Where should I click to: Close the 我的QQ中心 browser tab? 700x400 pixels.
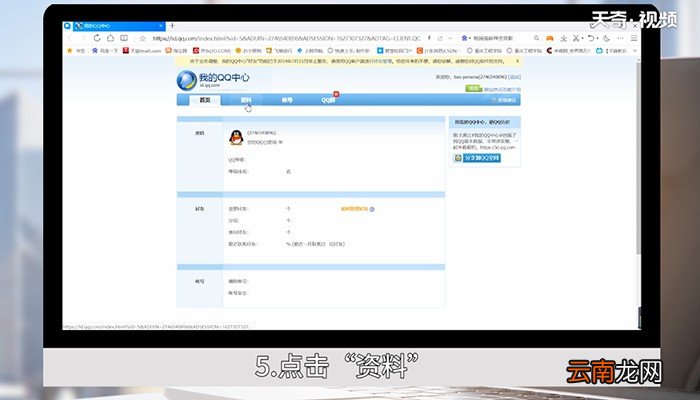161,26
